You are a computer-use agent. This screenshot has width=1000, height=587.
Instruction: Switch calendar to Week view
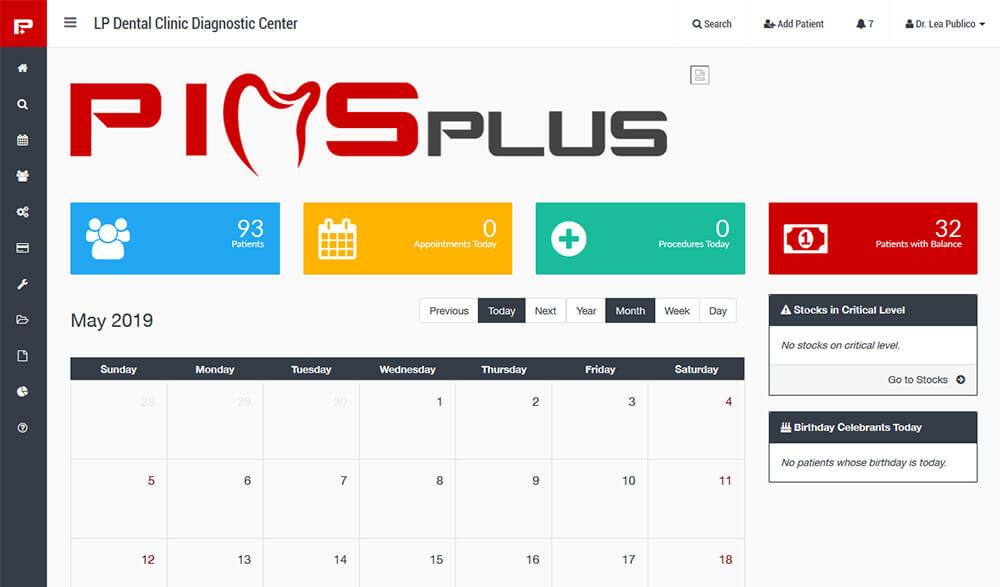(x=677, y=311)
